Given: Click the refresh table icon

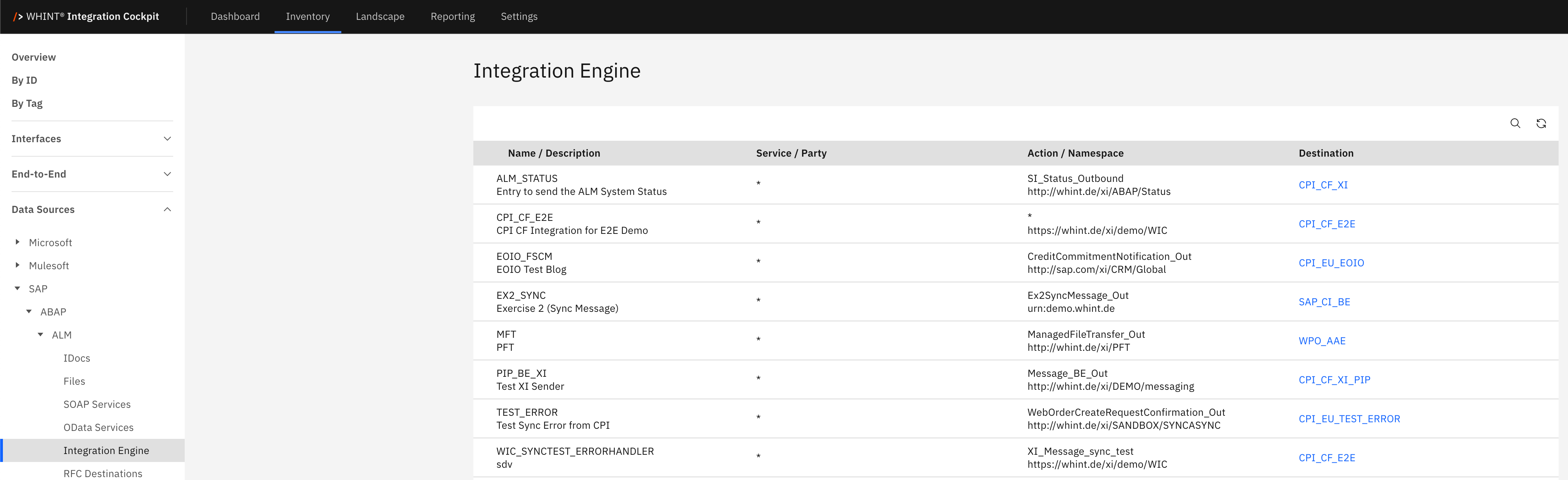Looking at the screenshot, I should (1541, 124).
